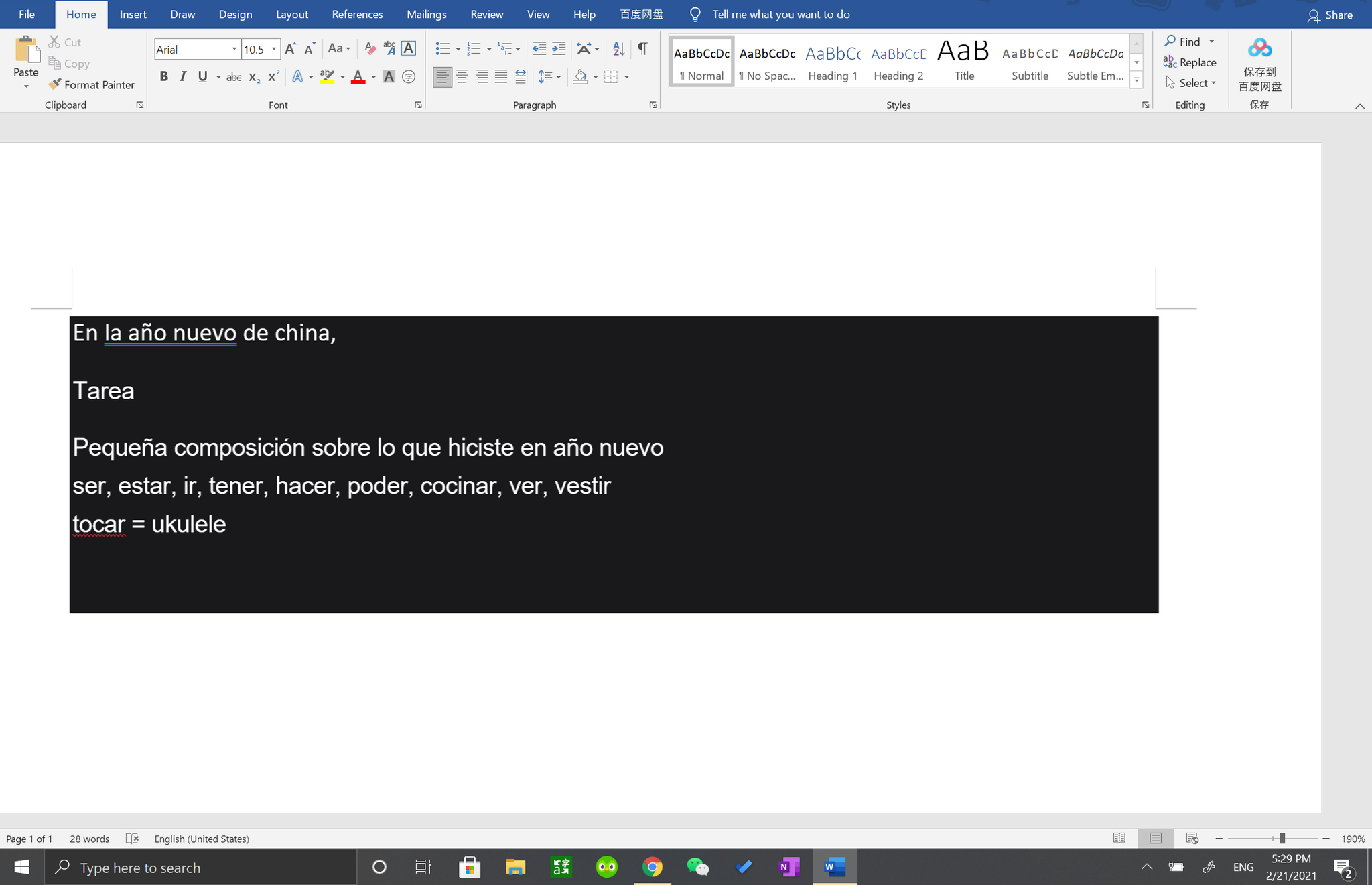
Task: Toggle Align Left paragraph alignment
Action: [442, 77]
